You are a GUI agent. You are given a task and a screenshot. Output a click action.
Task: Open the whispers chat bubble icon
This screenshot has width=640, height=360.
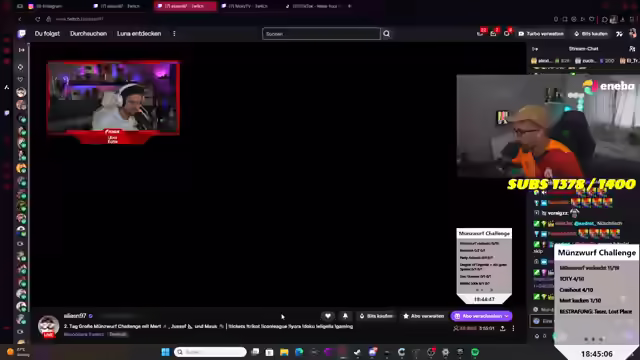(x=507, y=33)
